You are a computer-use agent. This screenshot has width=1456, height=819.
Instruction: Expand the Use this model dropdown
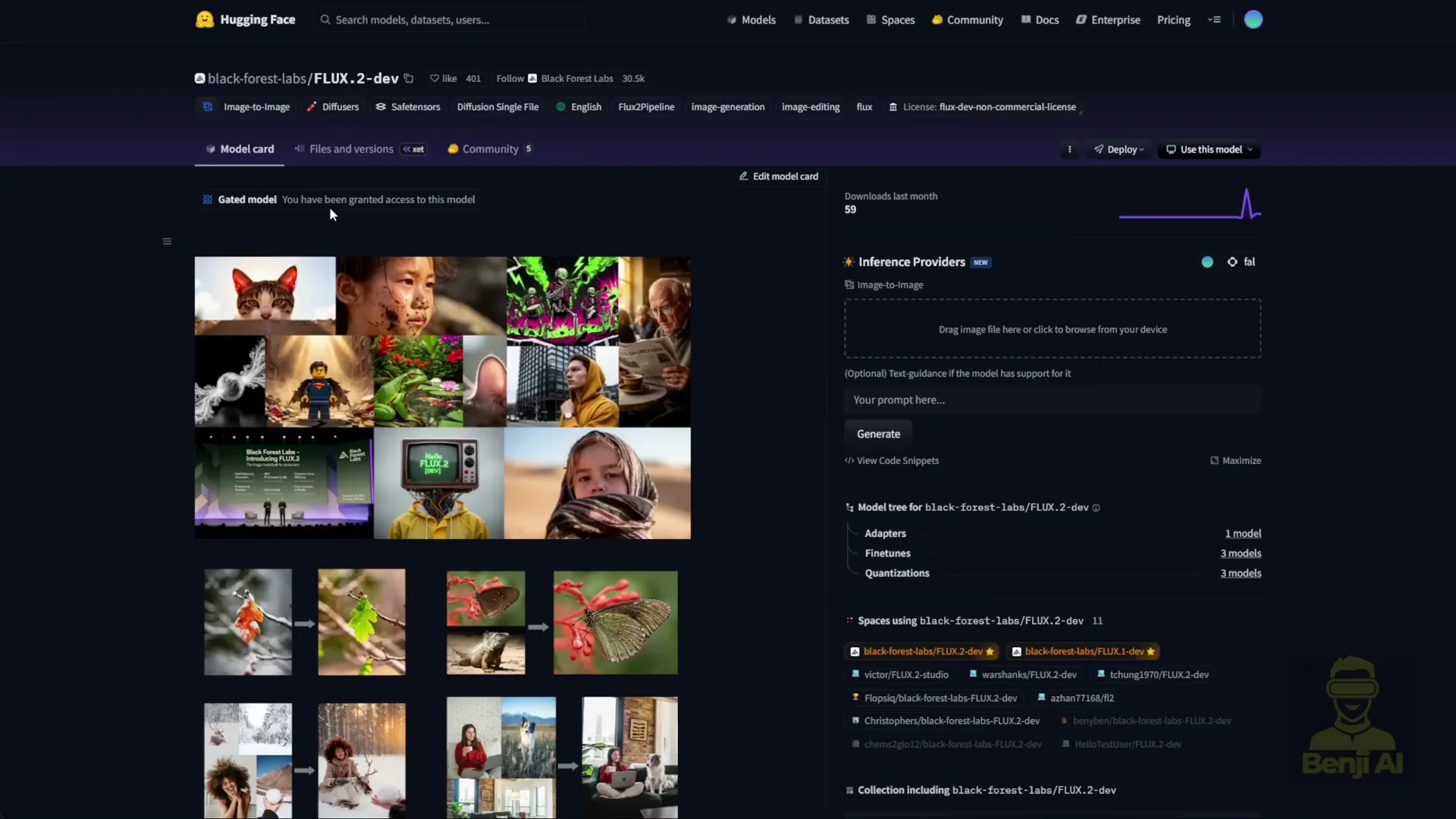tap(1209, 149)
